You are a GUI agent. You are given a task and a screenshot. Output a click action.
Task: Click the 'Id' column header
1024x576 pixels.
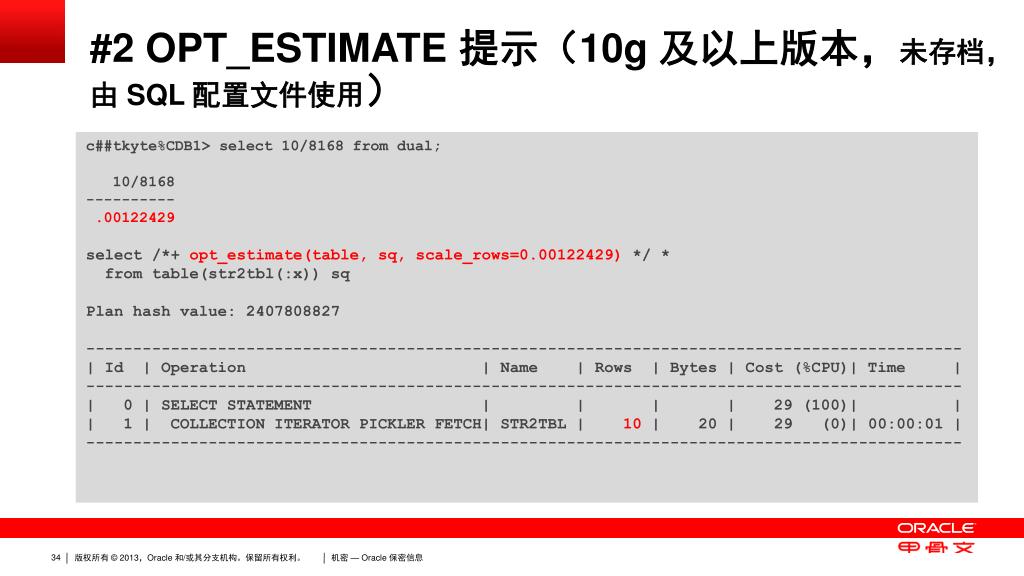click(x=114, y=368)
